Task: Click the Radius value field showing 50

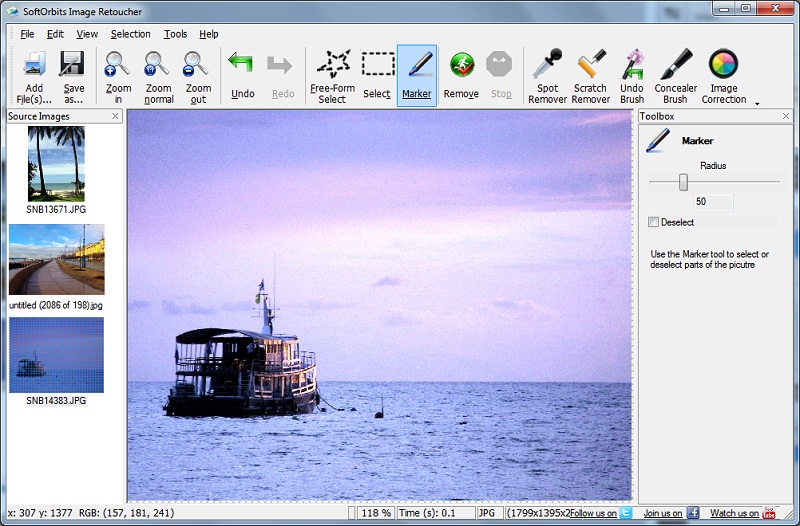Action: 713,202
